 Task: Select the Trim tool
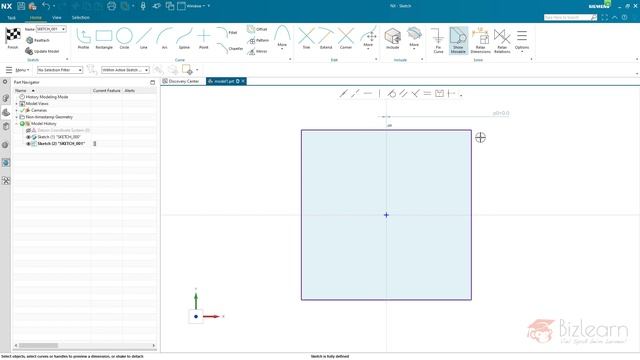point(306,38)
